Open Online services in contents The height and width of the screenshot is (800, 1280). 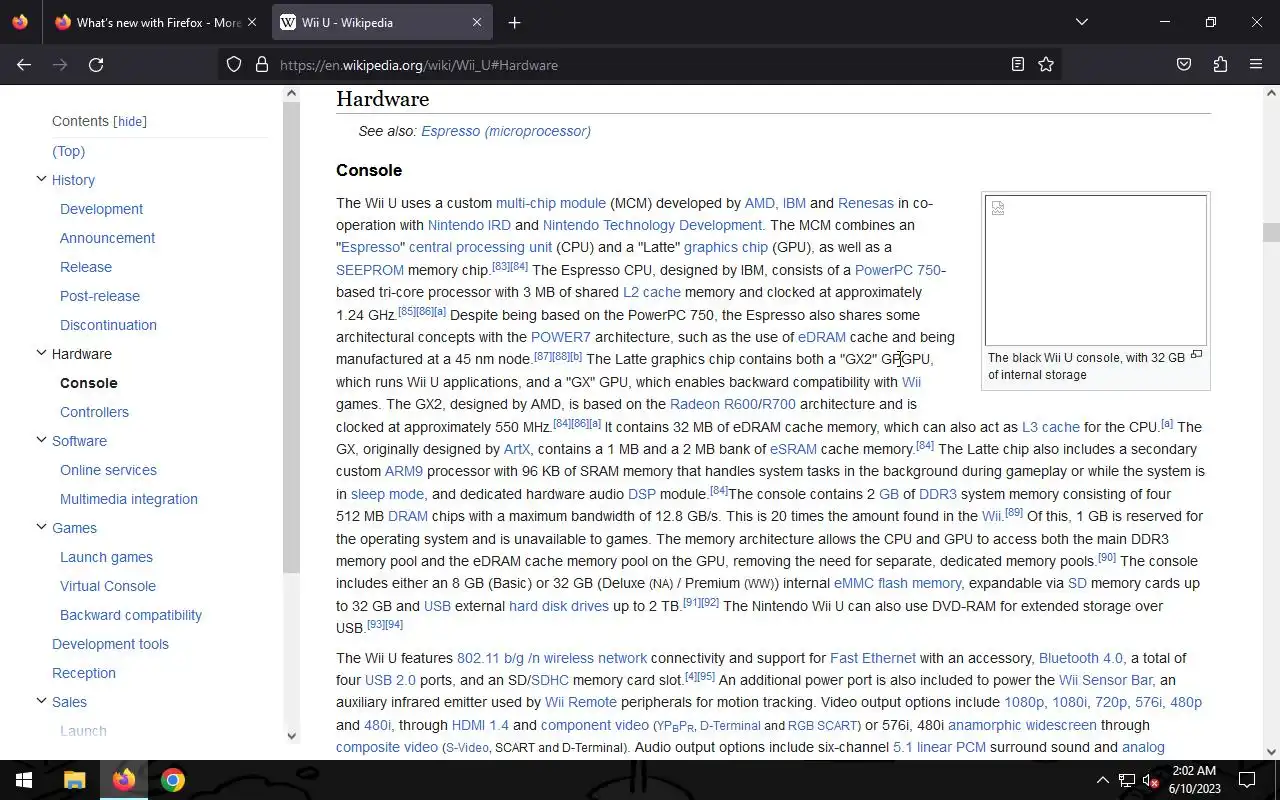(108, 470)
